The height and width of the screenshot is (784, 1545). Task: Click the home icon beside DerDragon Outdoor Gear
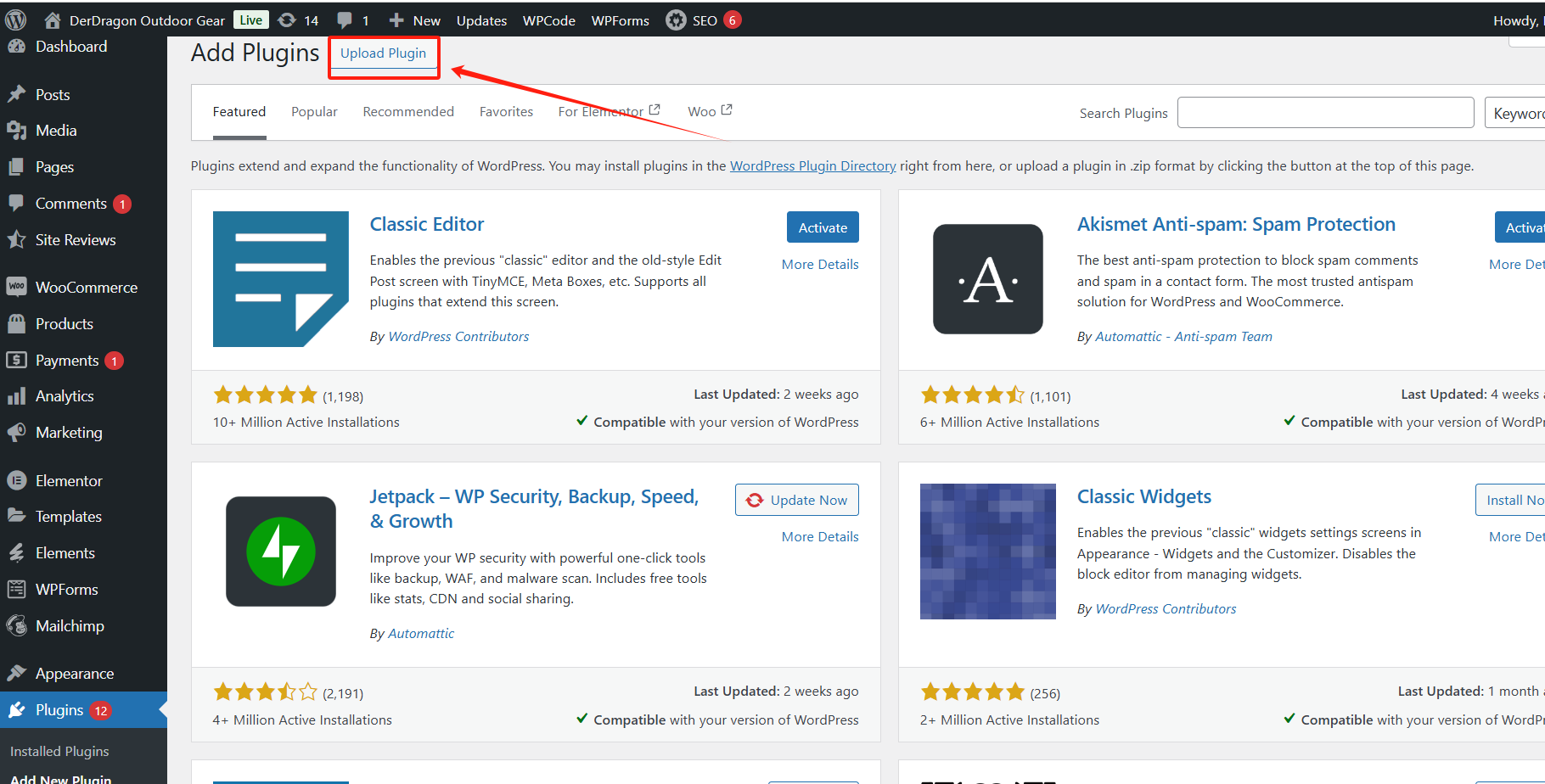pyautogui.click(x=53, y=20)
